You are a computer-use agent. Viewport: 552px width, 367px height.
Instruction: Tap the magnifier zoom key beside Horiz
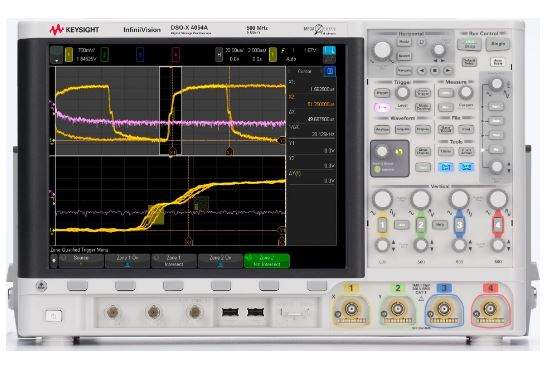point(421,42)
